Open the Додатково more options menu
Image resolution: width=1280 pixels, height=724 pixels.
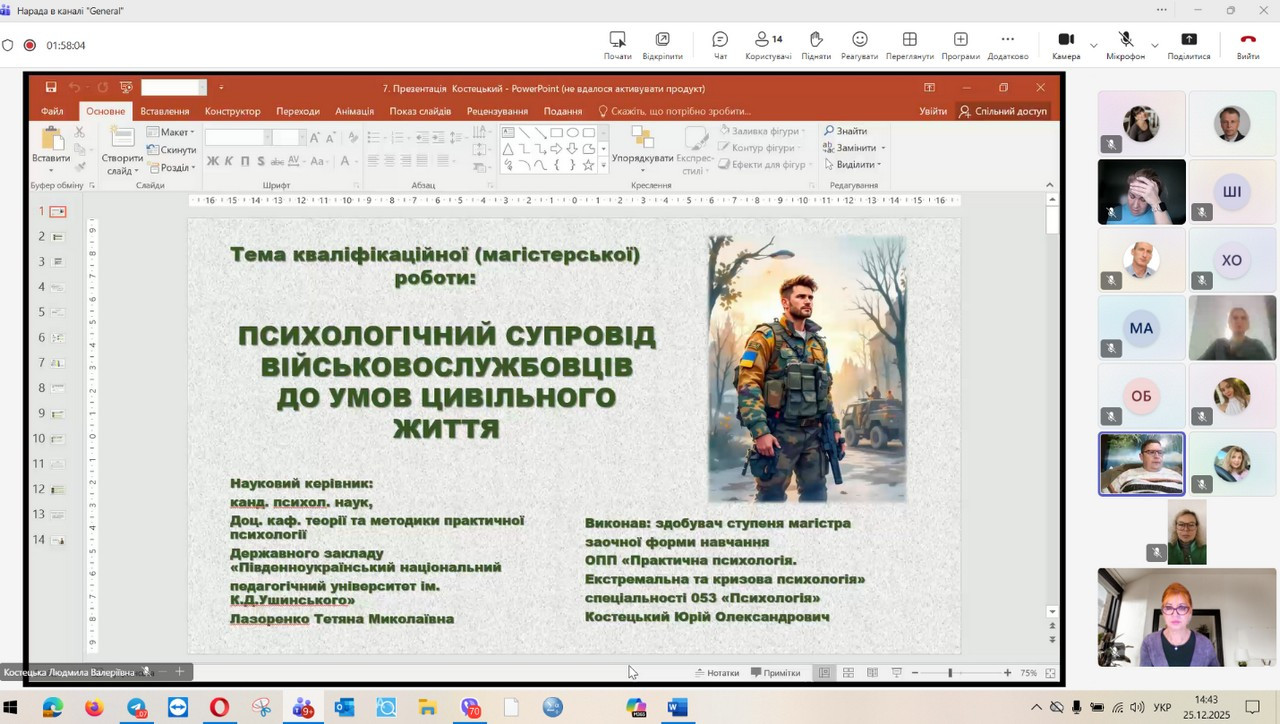pyautogui.click(x=1007, y=44)
